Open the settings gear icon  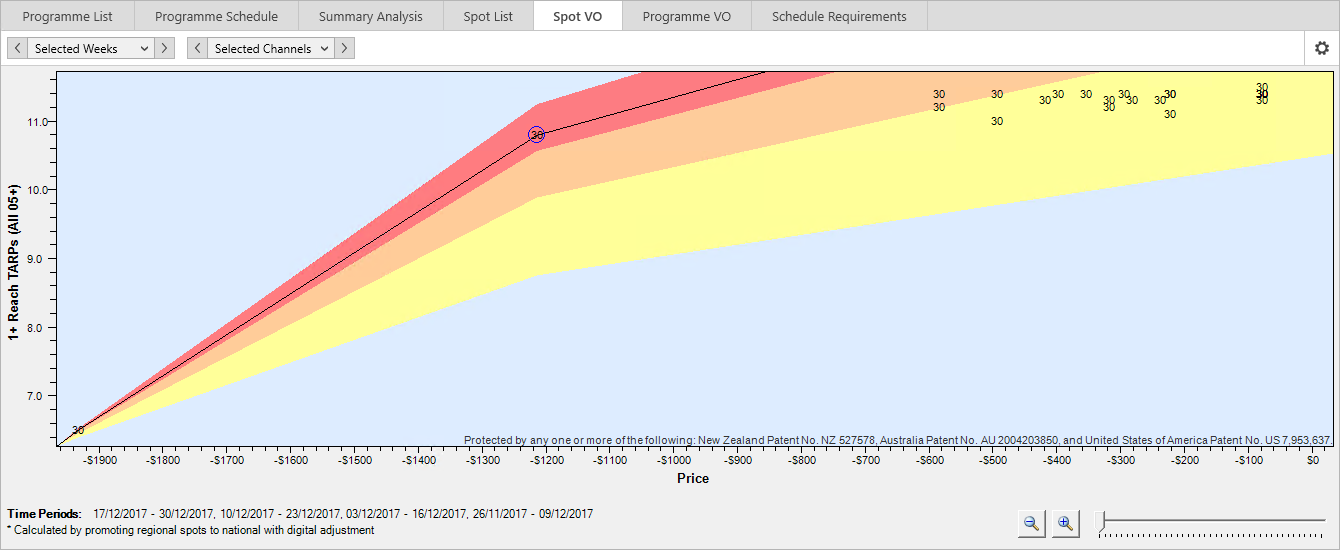[1322, 48]
